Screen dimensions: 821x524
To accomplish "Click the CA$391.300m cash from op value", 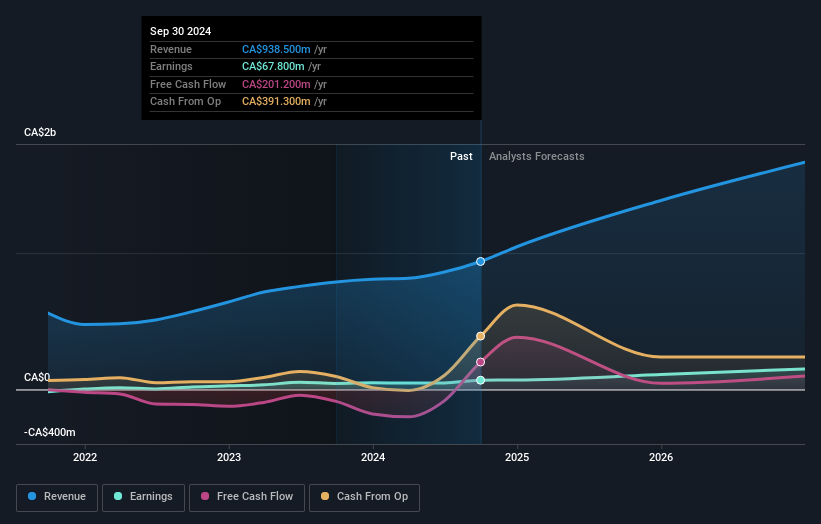I will point(276,102).
